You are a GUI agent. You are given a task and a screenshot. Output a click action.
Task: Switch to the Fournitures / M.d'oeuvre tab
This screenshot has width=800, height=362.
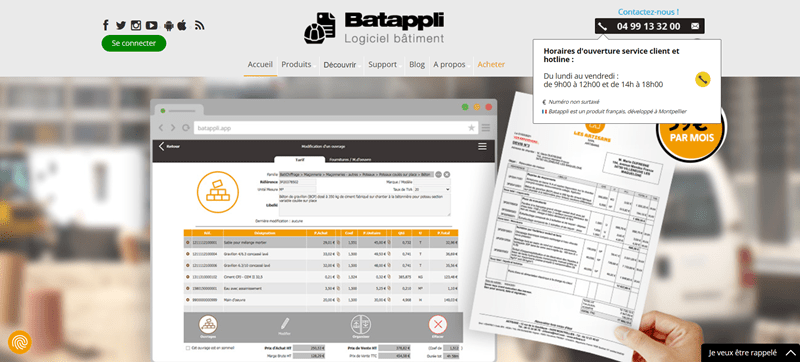tap(349, 159)
